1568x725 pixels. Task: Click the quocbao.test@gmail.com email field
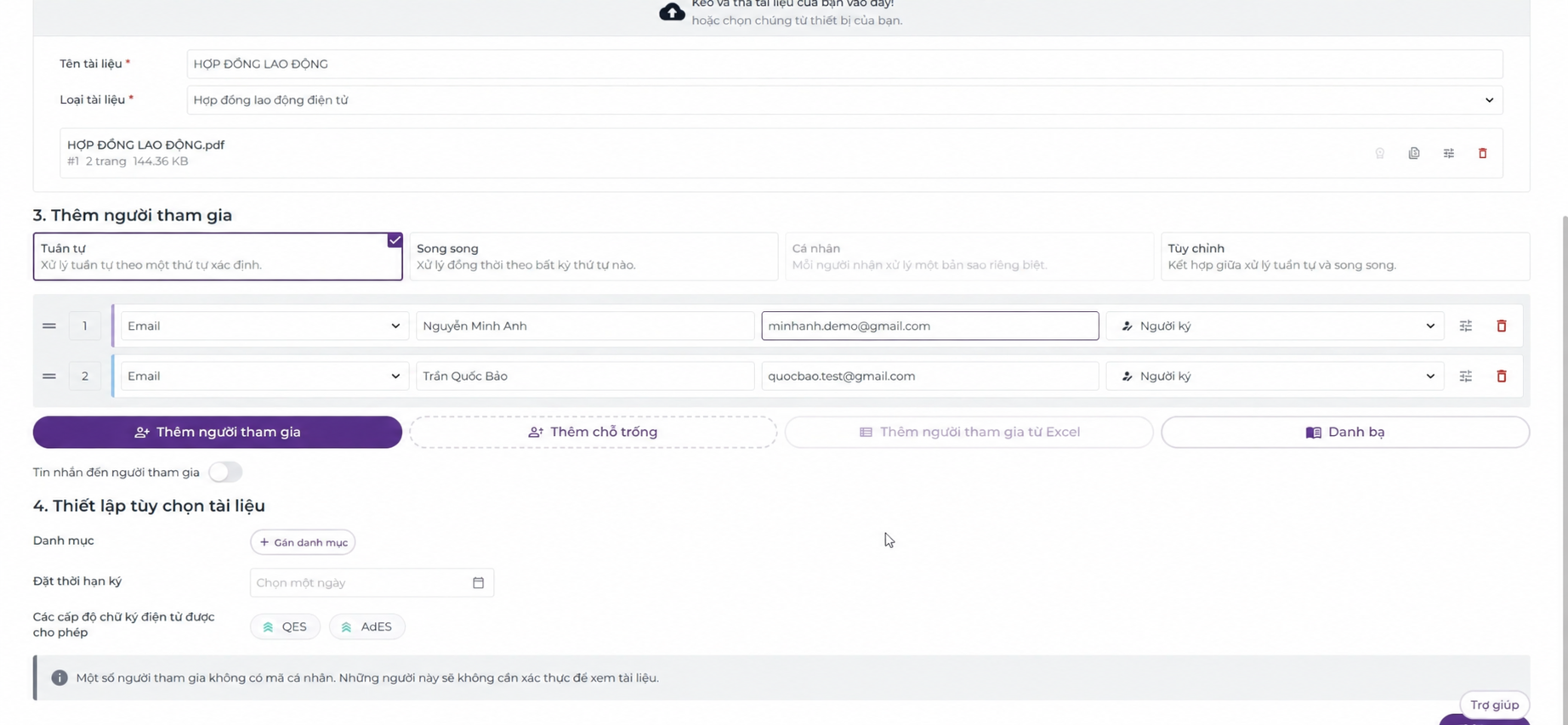pos(930,376)
